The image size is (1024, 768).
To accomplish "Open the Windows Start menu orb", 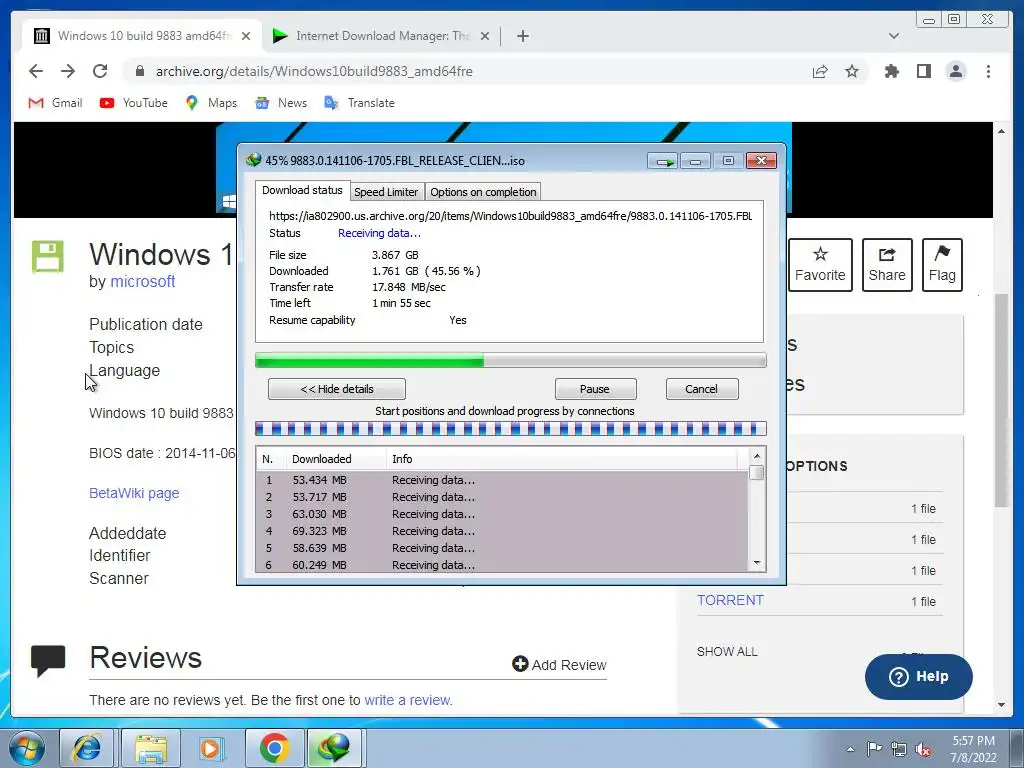I will pyautogui.click(x=26, y=748).
